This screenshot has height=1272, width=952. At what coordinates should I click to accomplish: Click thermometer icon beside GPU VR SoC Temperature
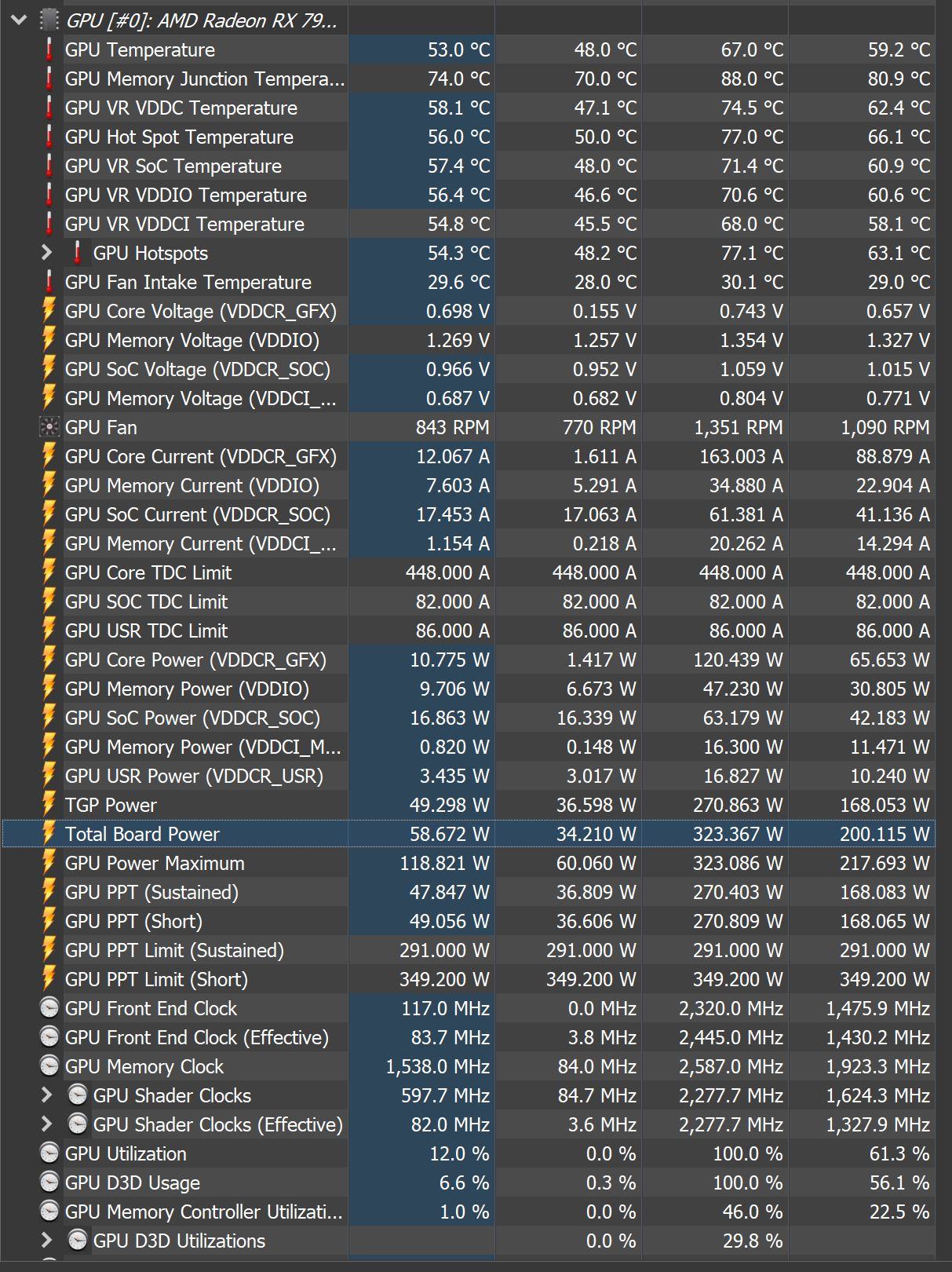pyautogui.click(x=49, y=166)
